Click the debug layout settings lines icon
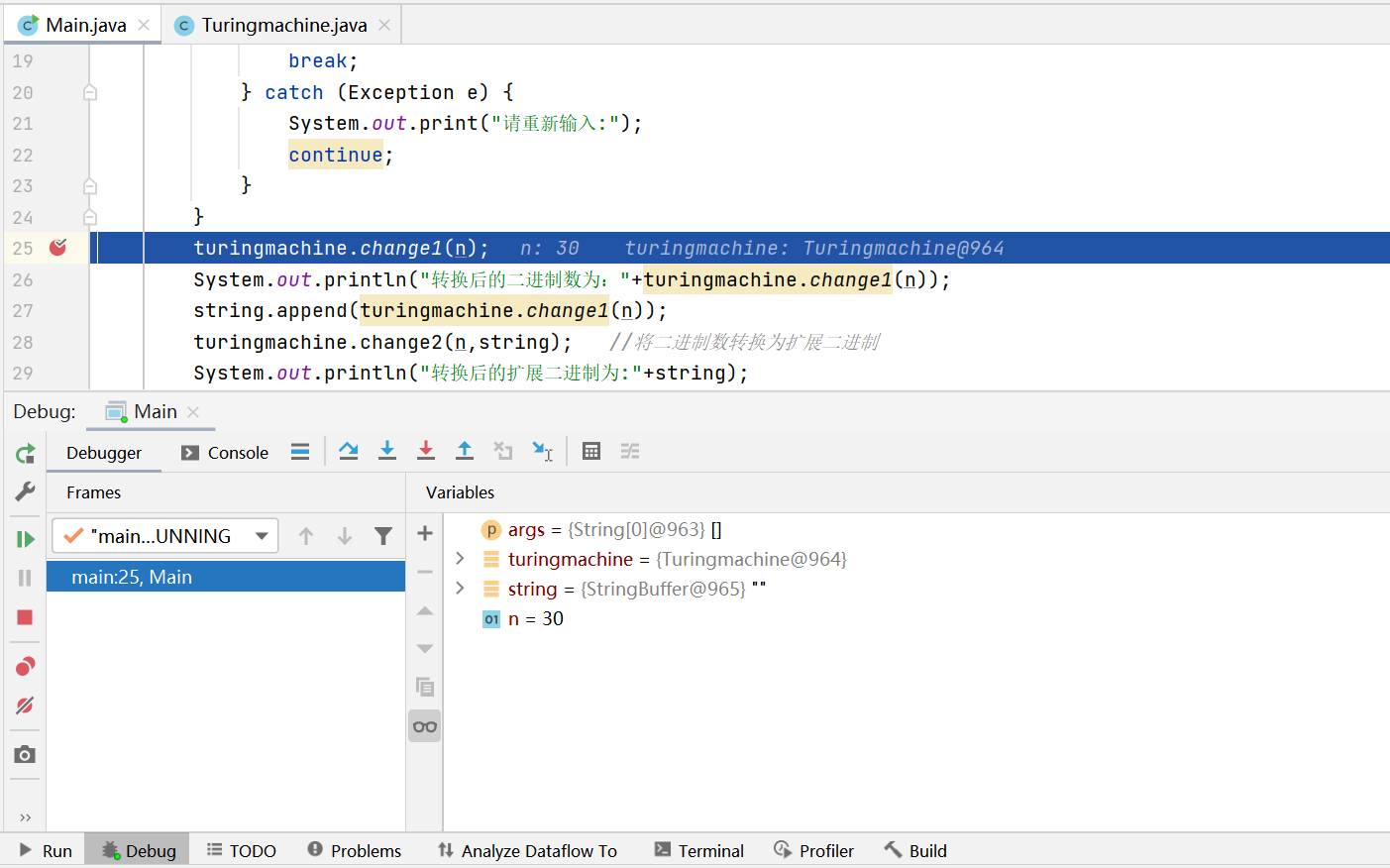Image resolution: width=1390 pixels, height=868 pixels. 300,452
